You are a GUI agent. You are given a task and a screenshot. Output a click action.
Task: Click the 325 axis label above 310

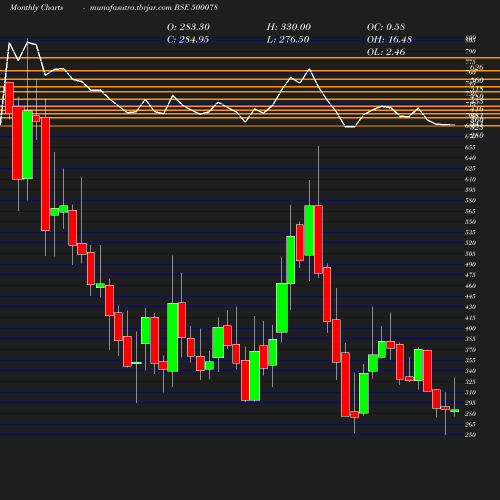tap(470, 382)
